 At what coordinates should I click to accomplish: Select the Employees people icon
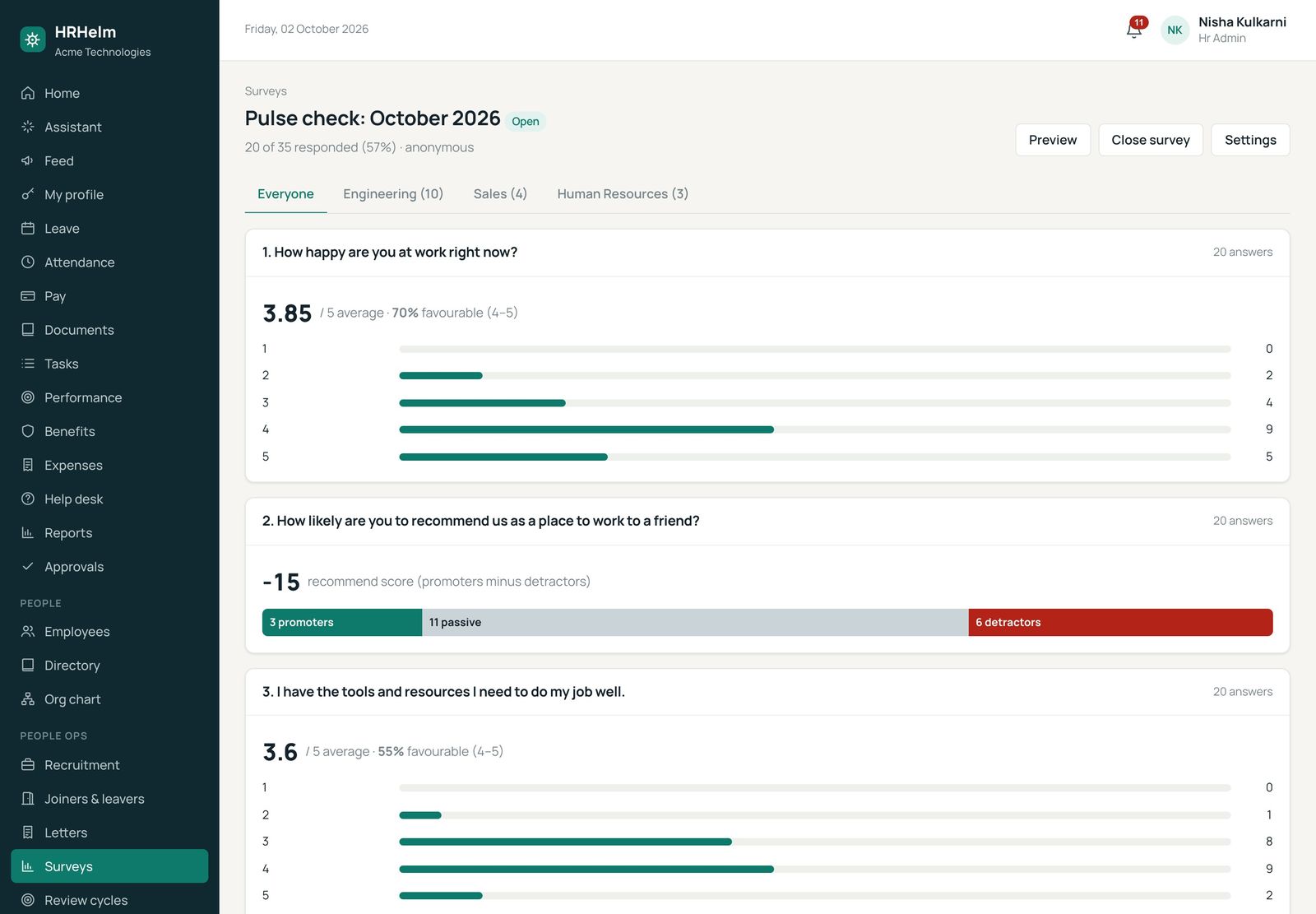point(28,631)
